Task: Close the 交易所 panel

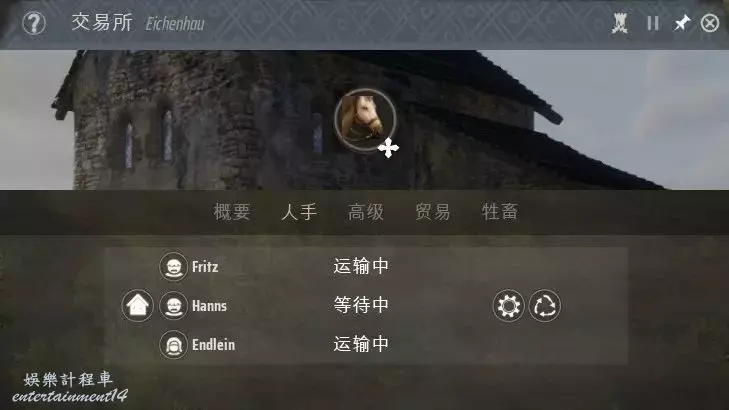Action: [x=709, y=23]
